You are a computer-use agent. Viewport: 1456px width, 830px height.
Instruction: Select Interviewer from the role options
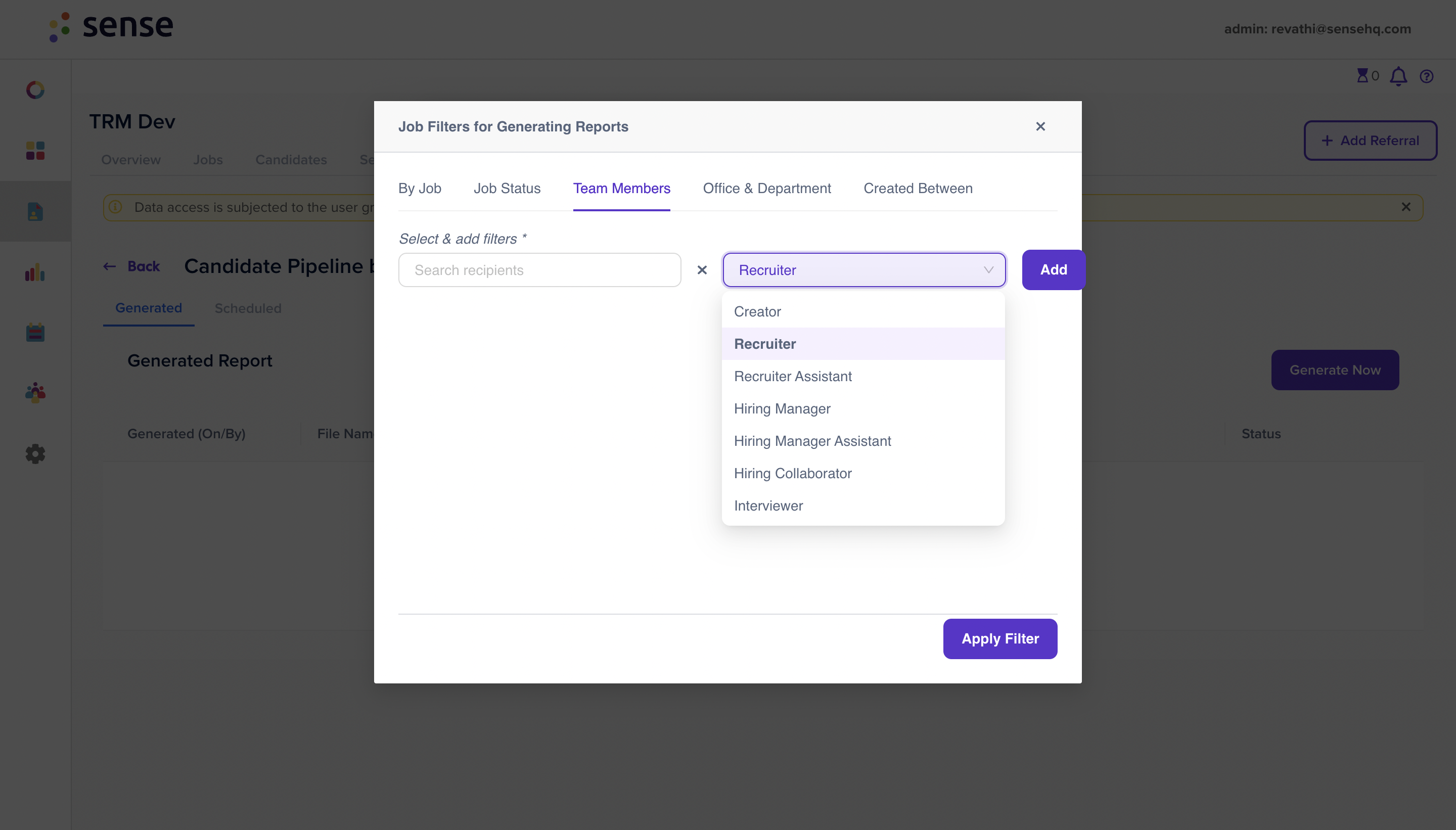768,505
